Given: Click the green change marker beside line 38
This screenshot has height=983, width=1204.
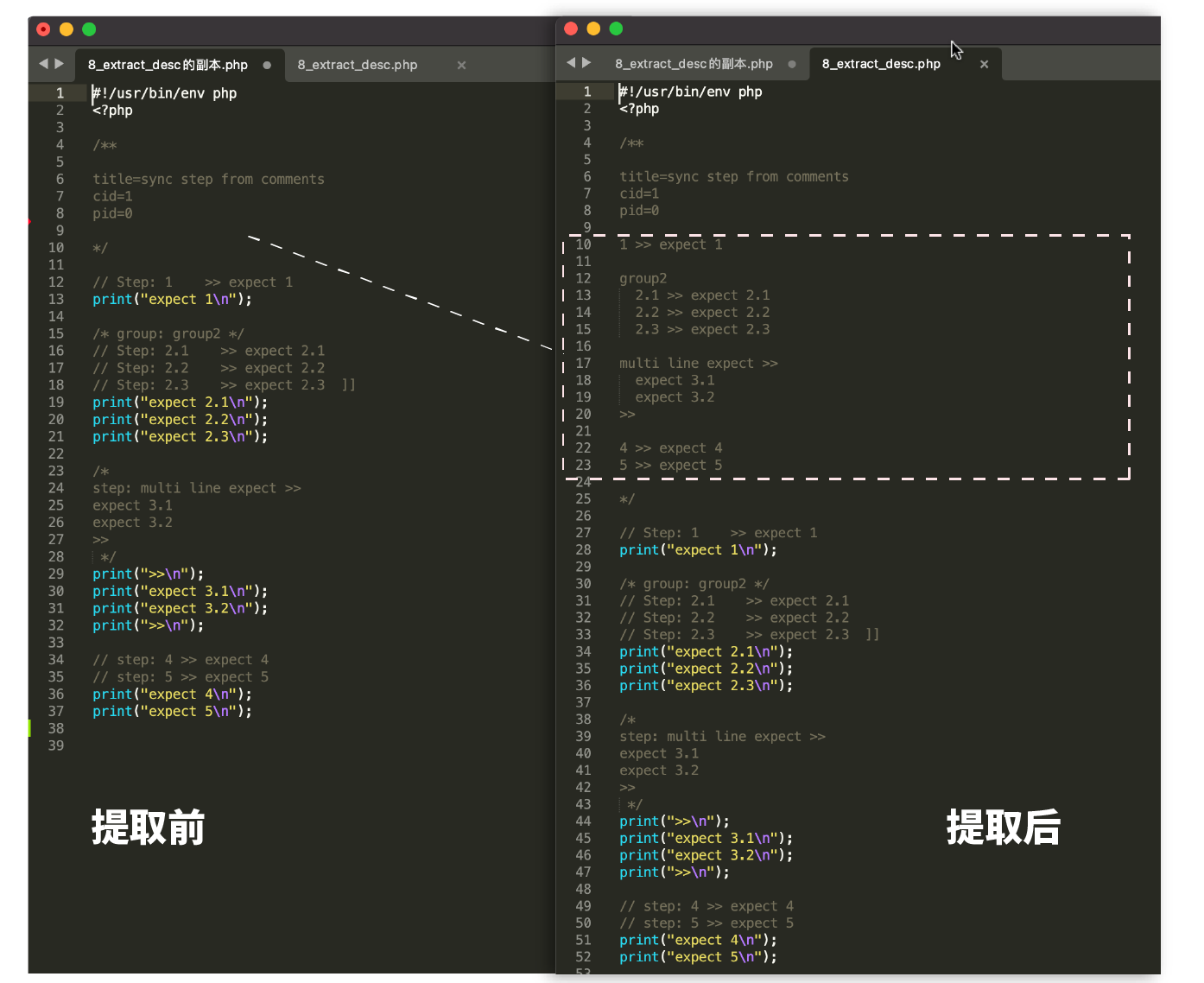Looking at the screenshot, I should pyautogui.click(x=29, y=728).
